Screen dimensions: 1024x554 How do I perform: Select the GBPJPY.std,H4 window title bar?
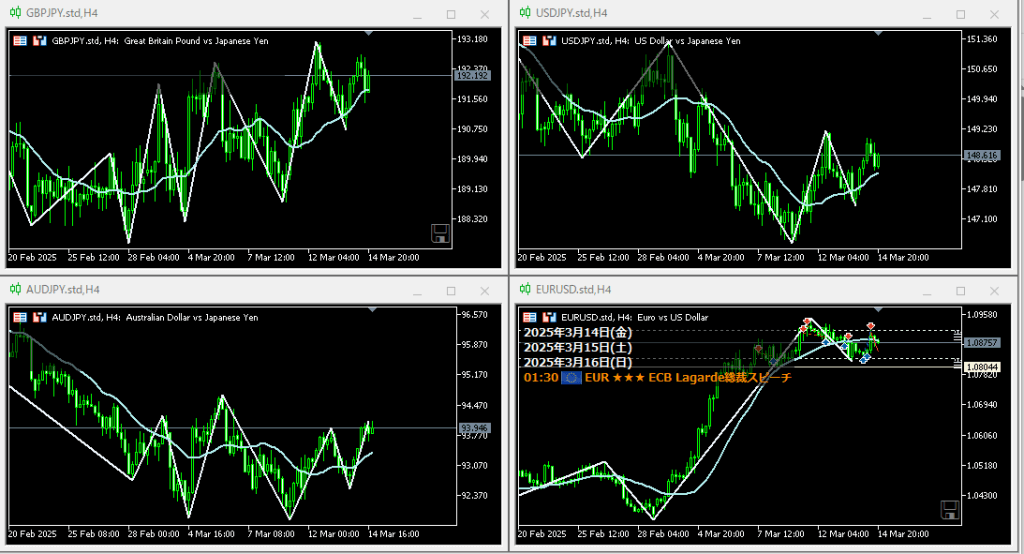point(200,14)
